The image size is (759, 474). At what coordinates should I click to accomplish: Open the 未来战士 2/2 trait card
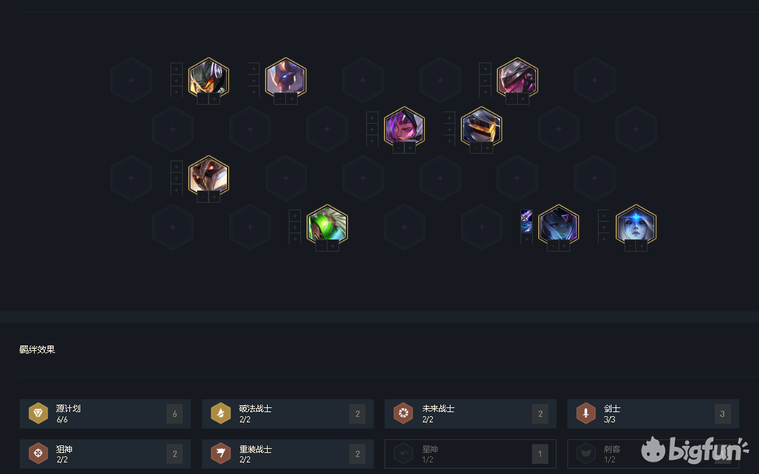471,413
